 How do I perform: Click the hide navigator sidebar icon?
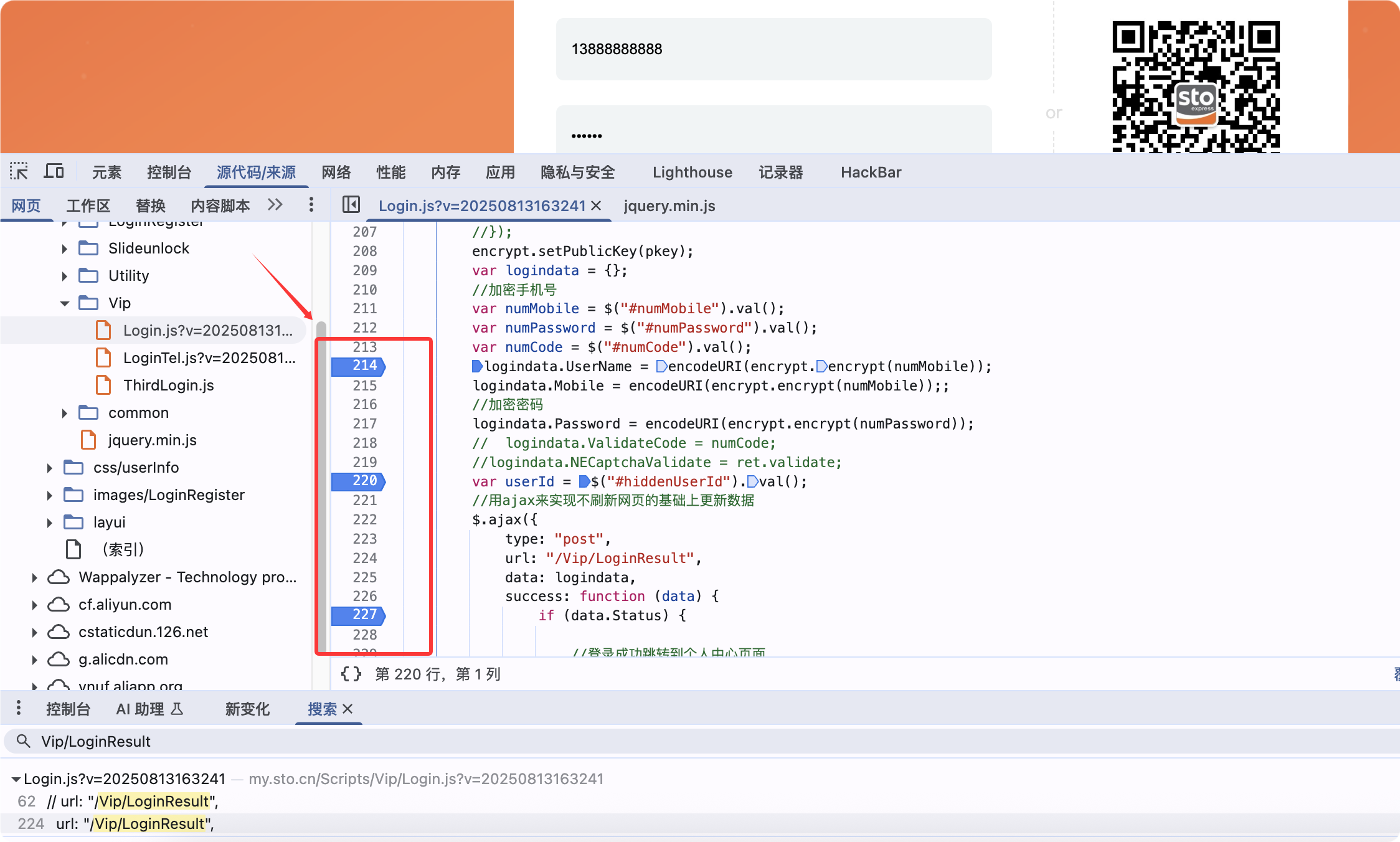pyautogui.click(x=351, y=205)
